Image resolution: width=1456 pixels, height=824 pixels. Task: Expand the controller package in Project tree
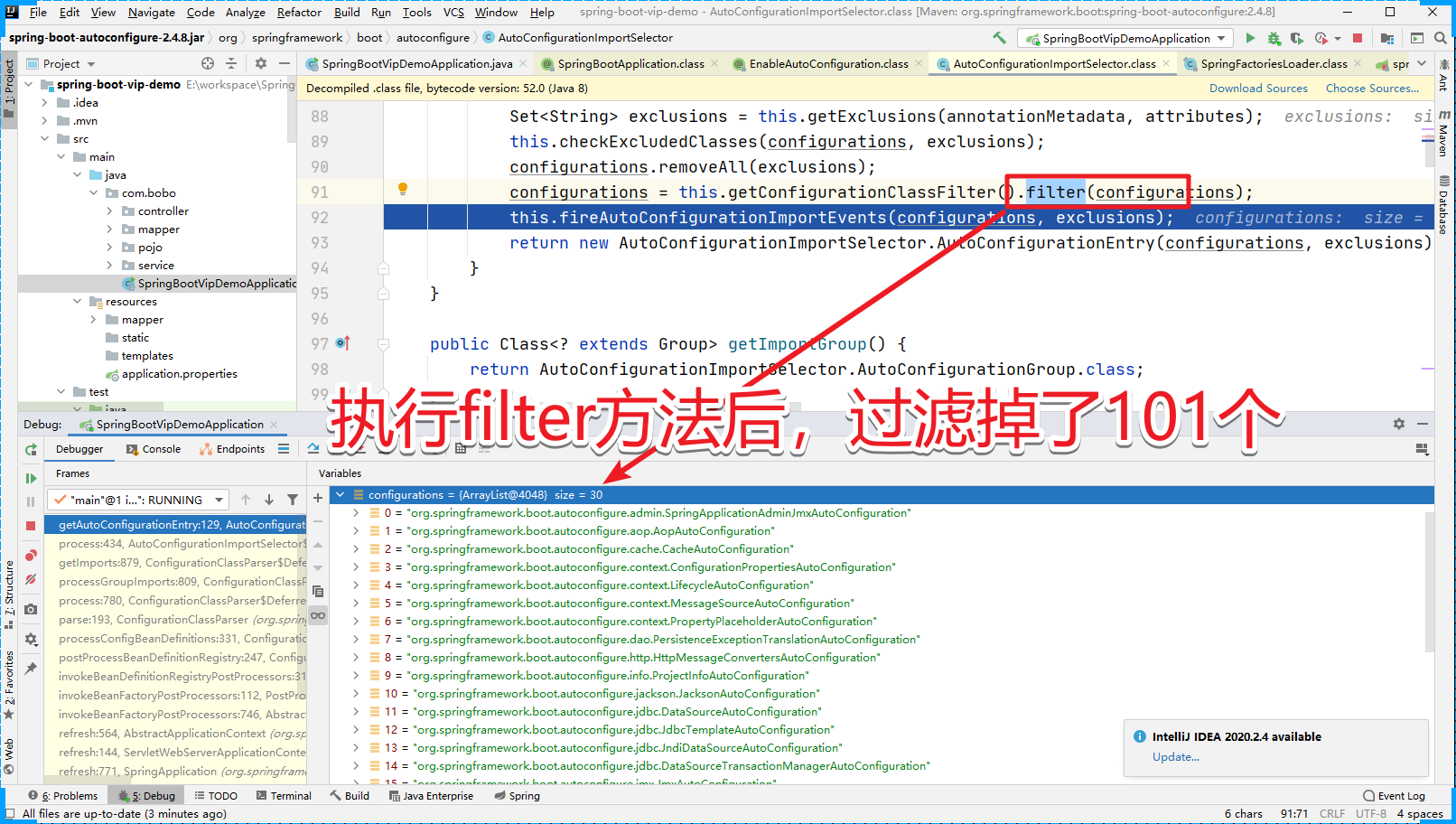[x=110, y=211]
